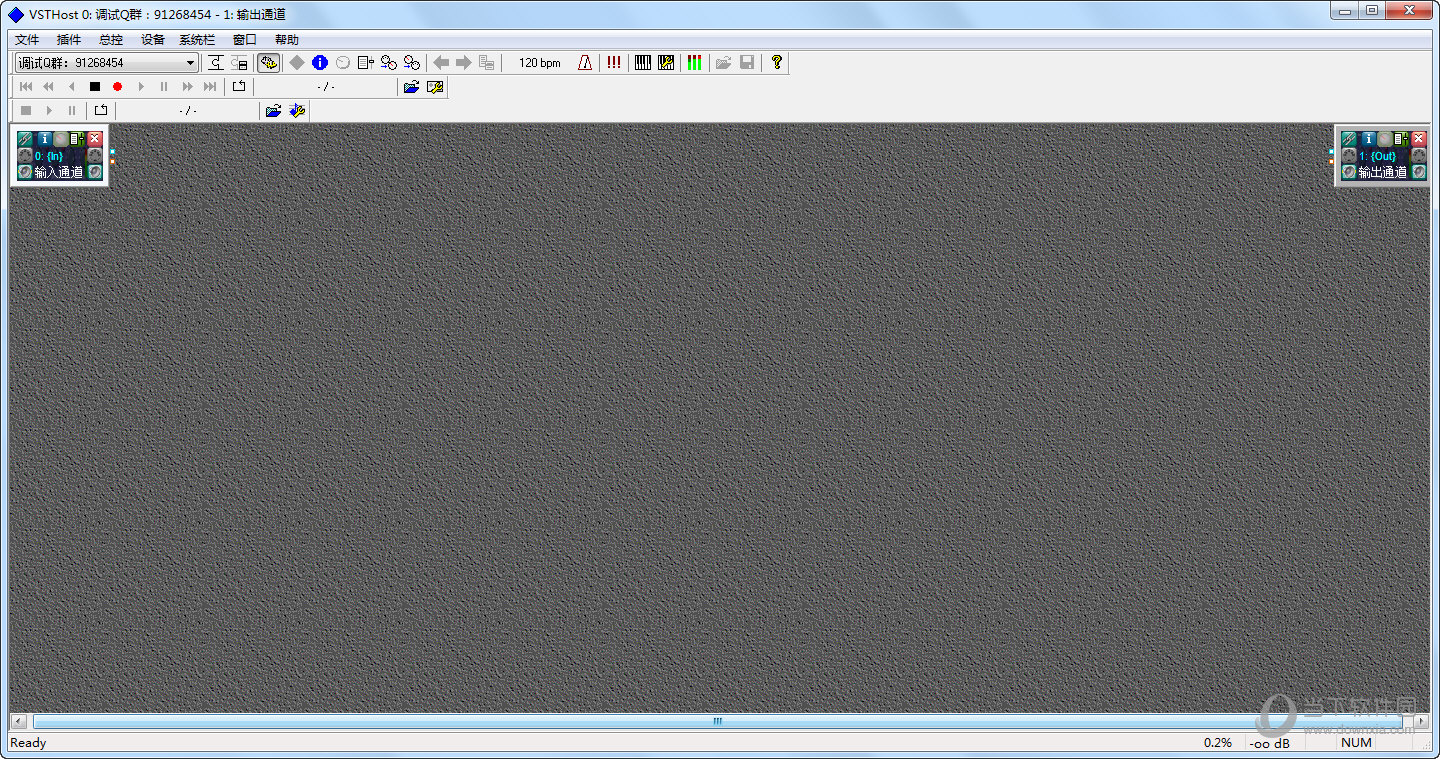Click the blue plugin information icon in the toolbar
Image resolution: width=1440 pixels, height=759 pixels.
(320, 62)
